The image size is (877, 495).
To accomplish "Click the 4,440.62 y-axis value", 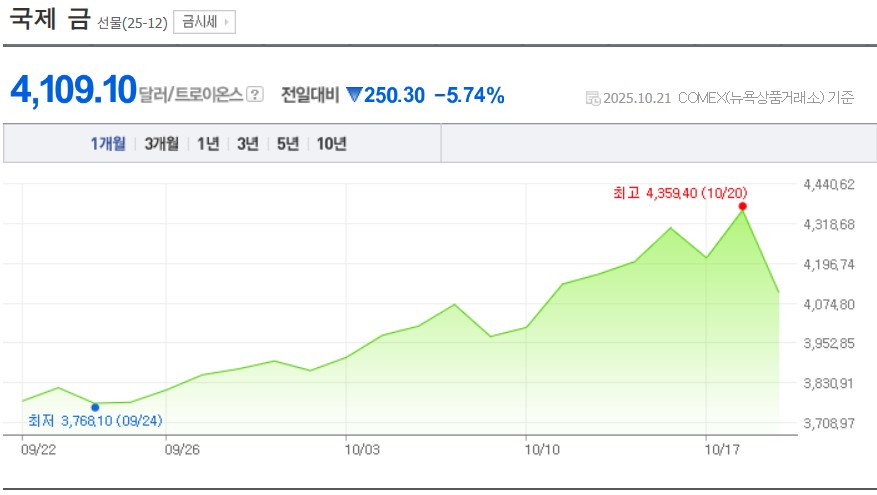I will point(829,185).
